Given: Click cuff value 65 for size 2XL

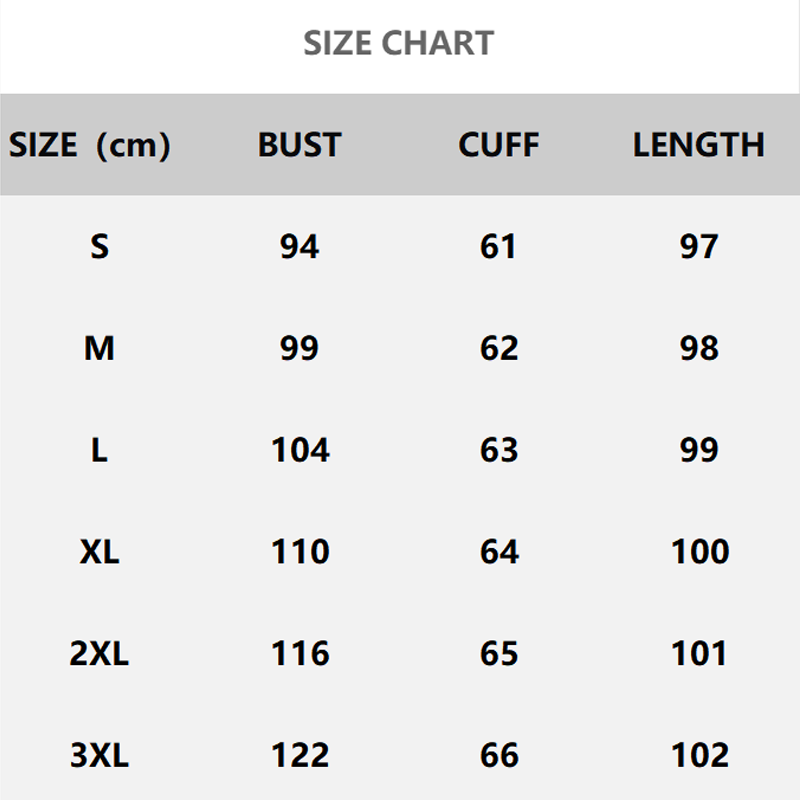Looking at the screenshot, I should point(499,653).
